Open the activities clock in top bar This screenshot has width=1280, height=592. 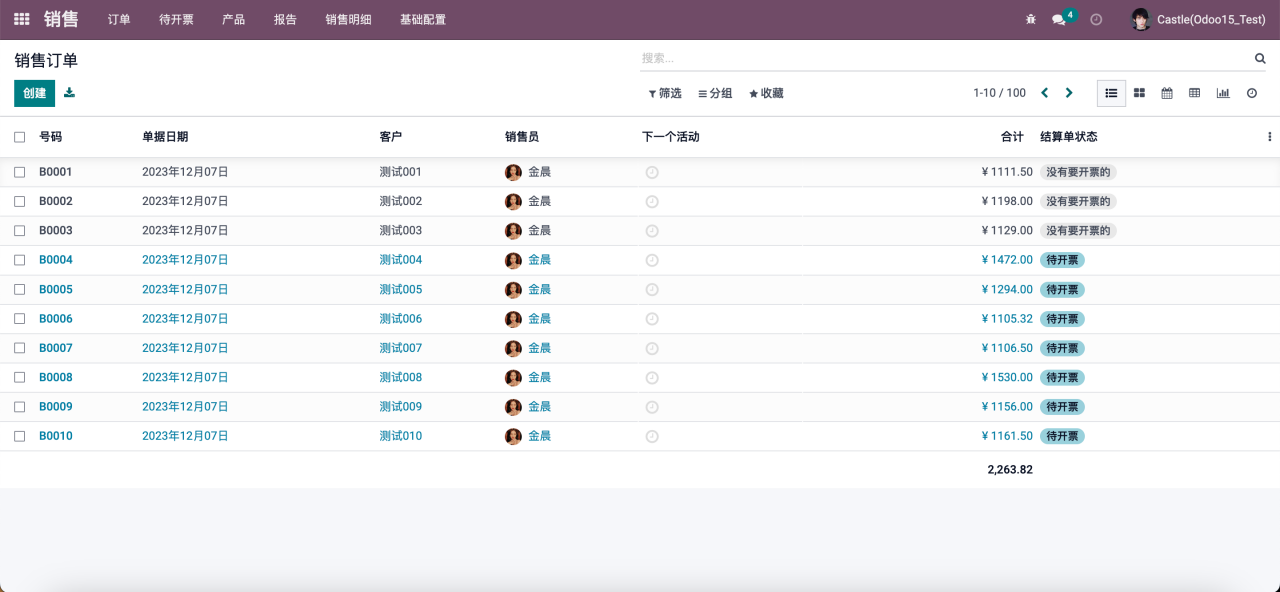pos(1096,19)
